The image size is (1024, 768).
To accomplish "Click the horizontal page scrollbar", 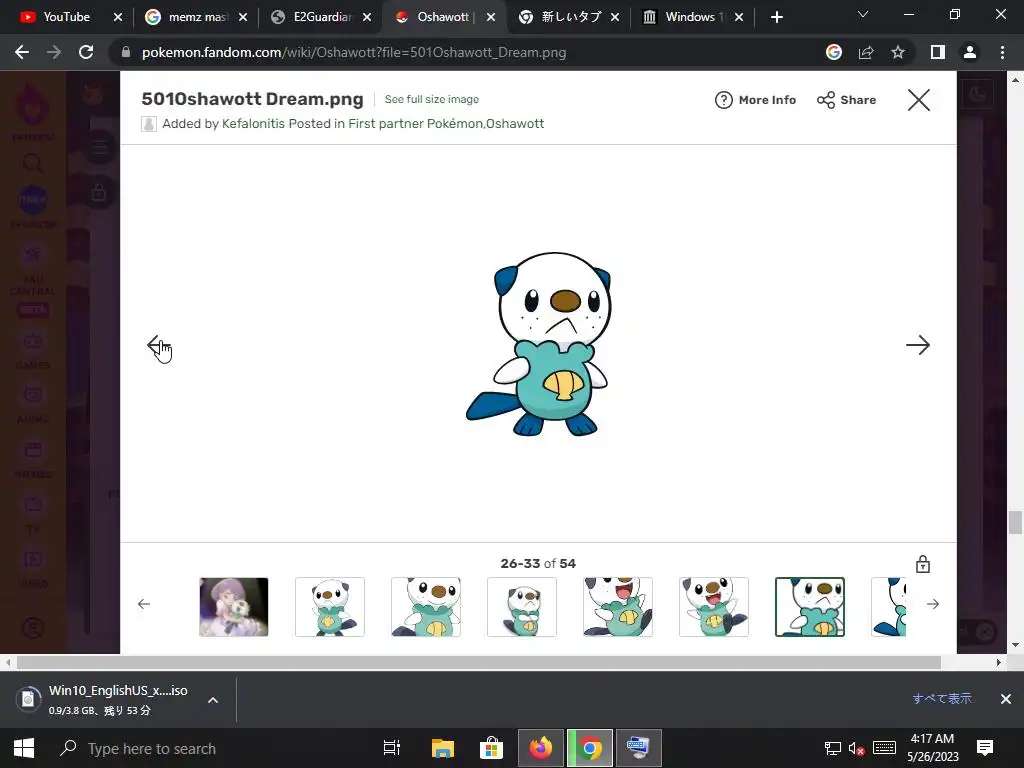I will tap(479, 662).
